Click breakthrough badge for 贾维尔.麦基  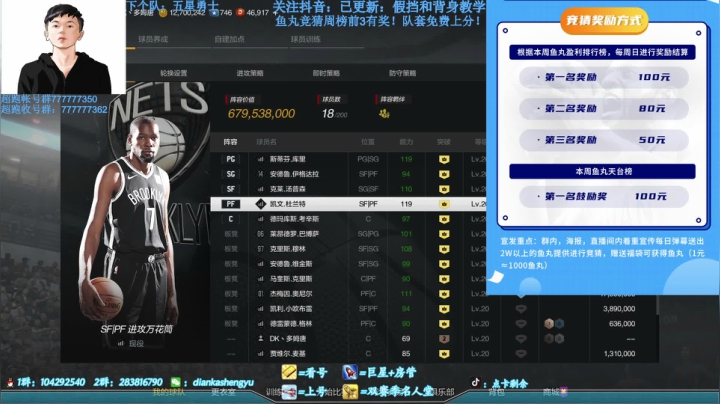(x=444, y=354)
